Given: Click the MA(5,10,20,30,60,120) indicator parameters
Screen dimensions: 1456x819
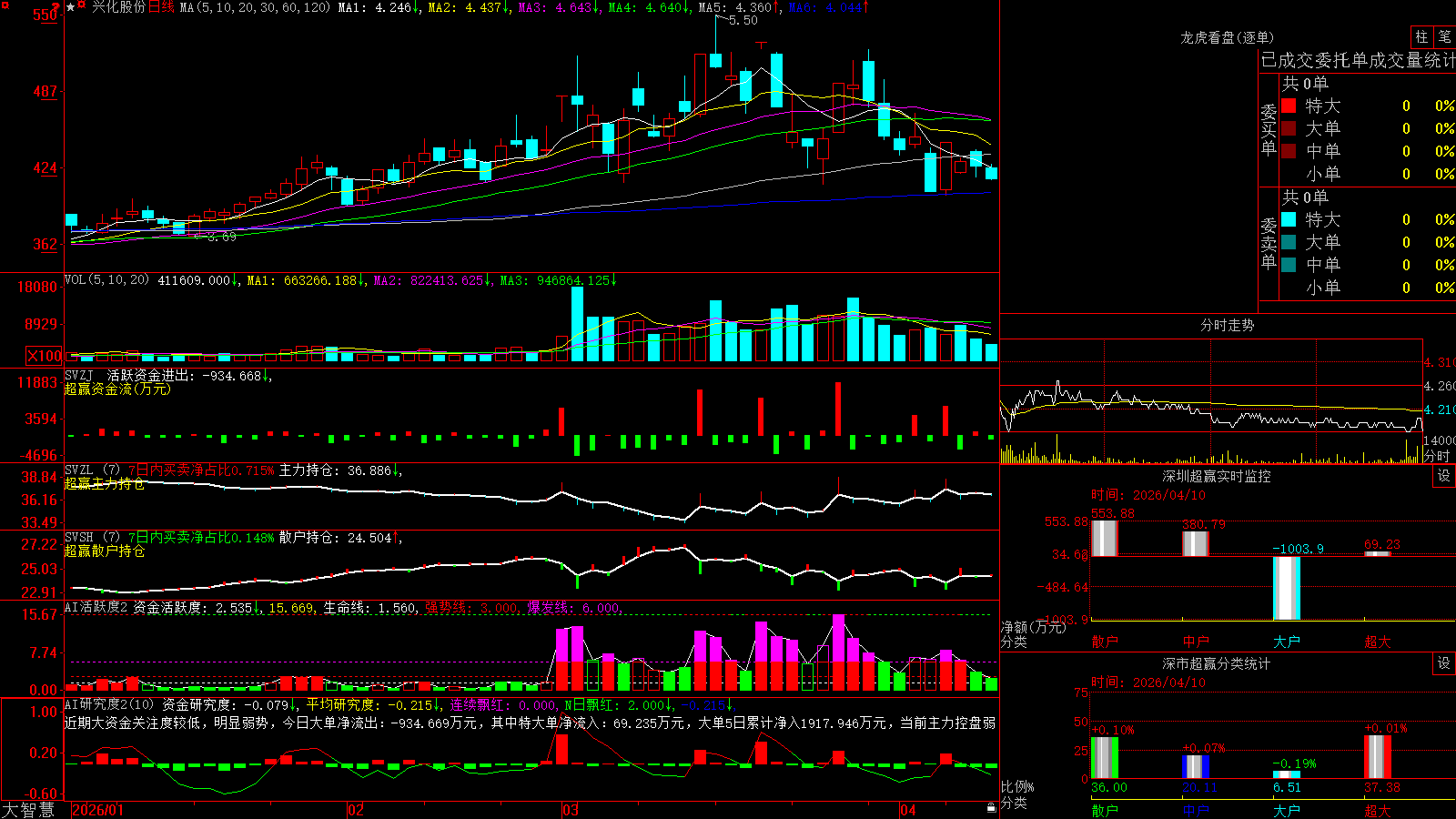Looking at the screenshot, I should (256, 7).
